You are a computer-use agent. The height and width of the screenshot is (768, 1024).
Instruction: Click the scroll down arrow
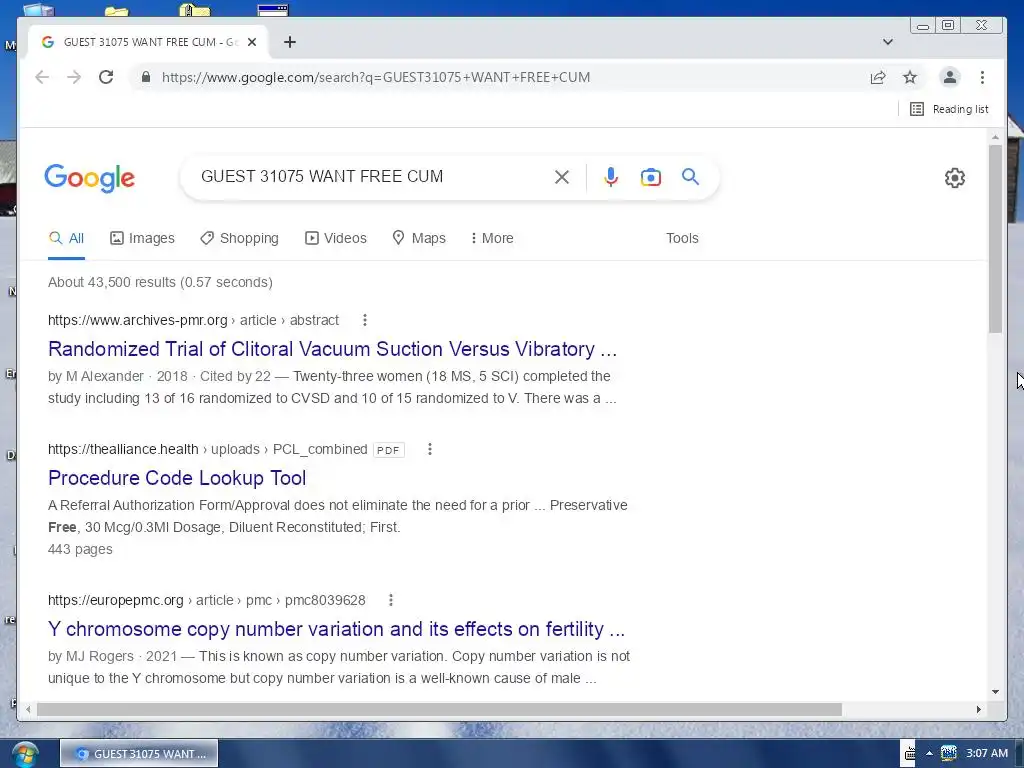click(995, 692)
